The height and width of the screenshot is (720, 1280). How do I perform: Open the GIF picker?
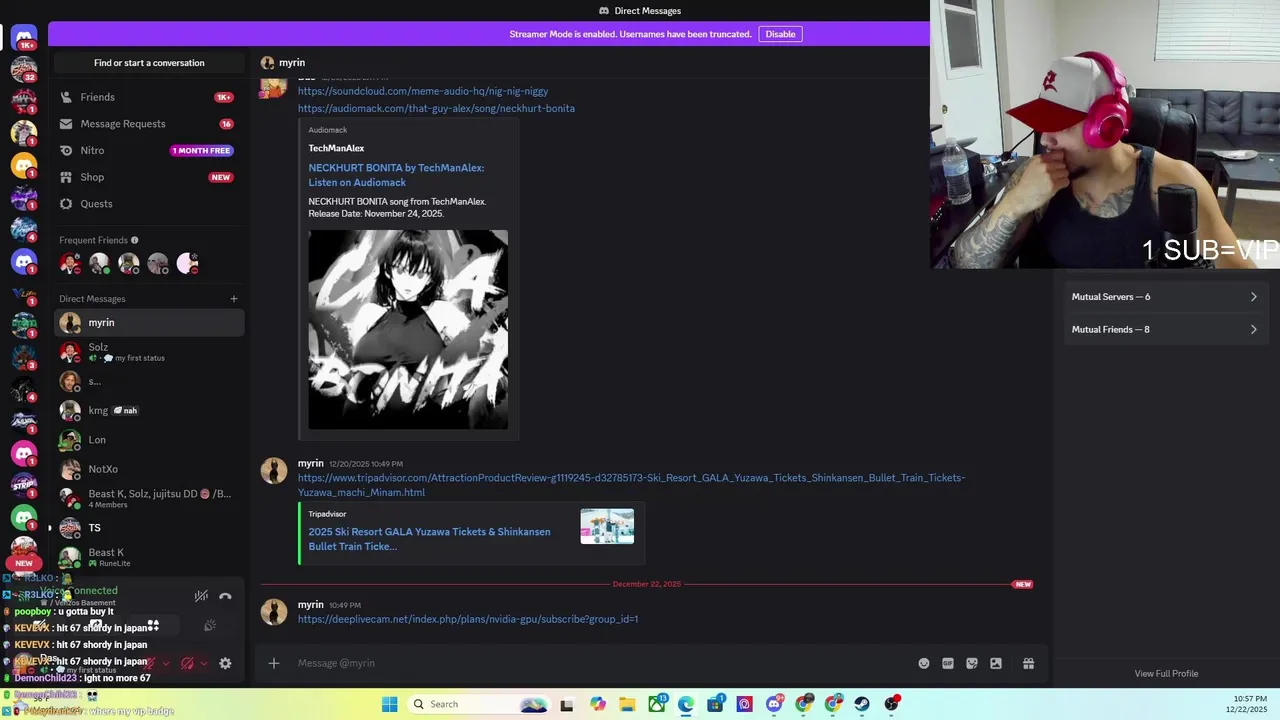(x=947, y=663)
